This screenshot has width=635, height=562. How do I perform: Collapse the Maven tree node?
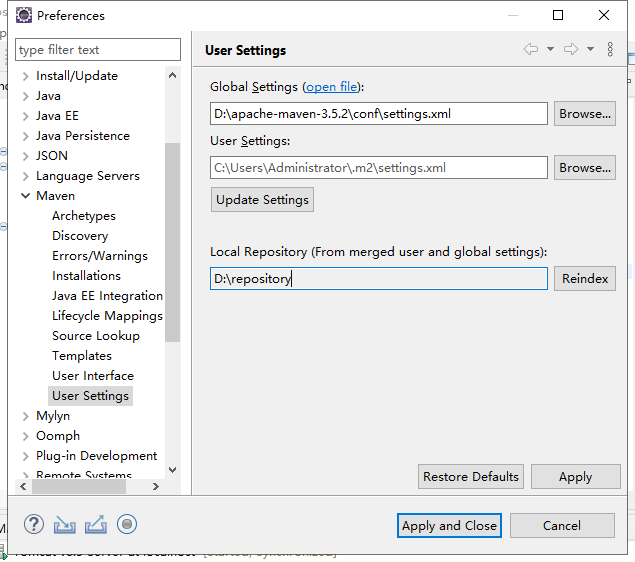tap(26, 196)
